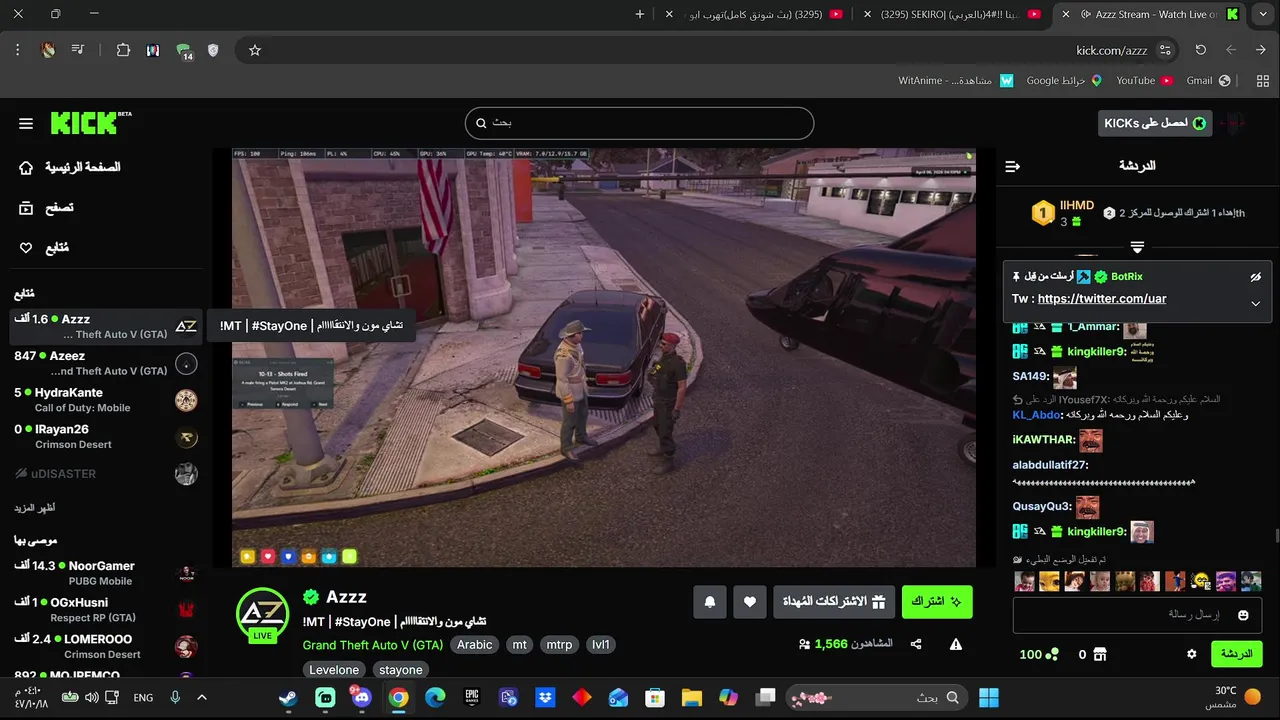Click the extension with badge 14
Image resolution: width=1280 pixels, height=720 pixels.
(184, 51)
